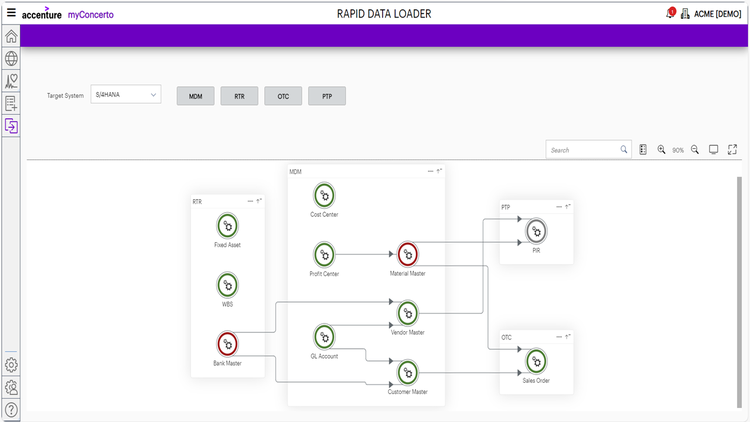Open the help question mark icon

tap(11, 410)
